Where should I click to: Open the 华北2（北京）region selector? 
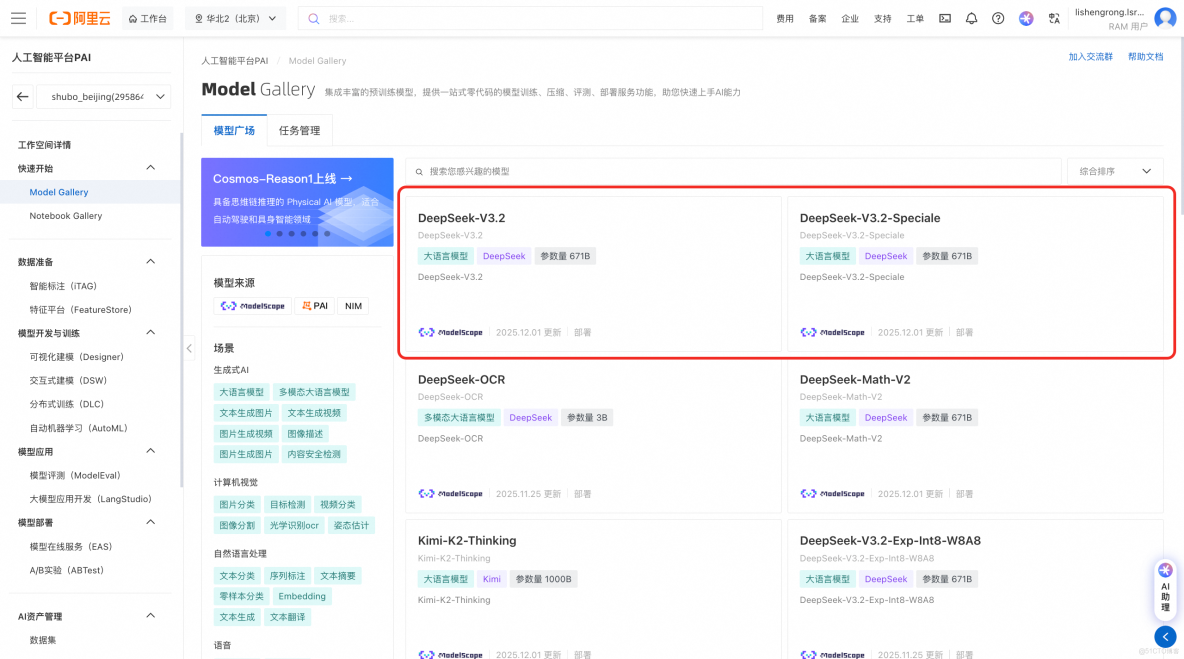click(234, 17)
